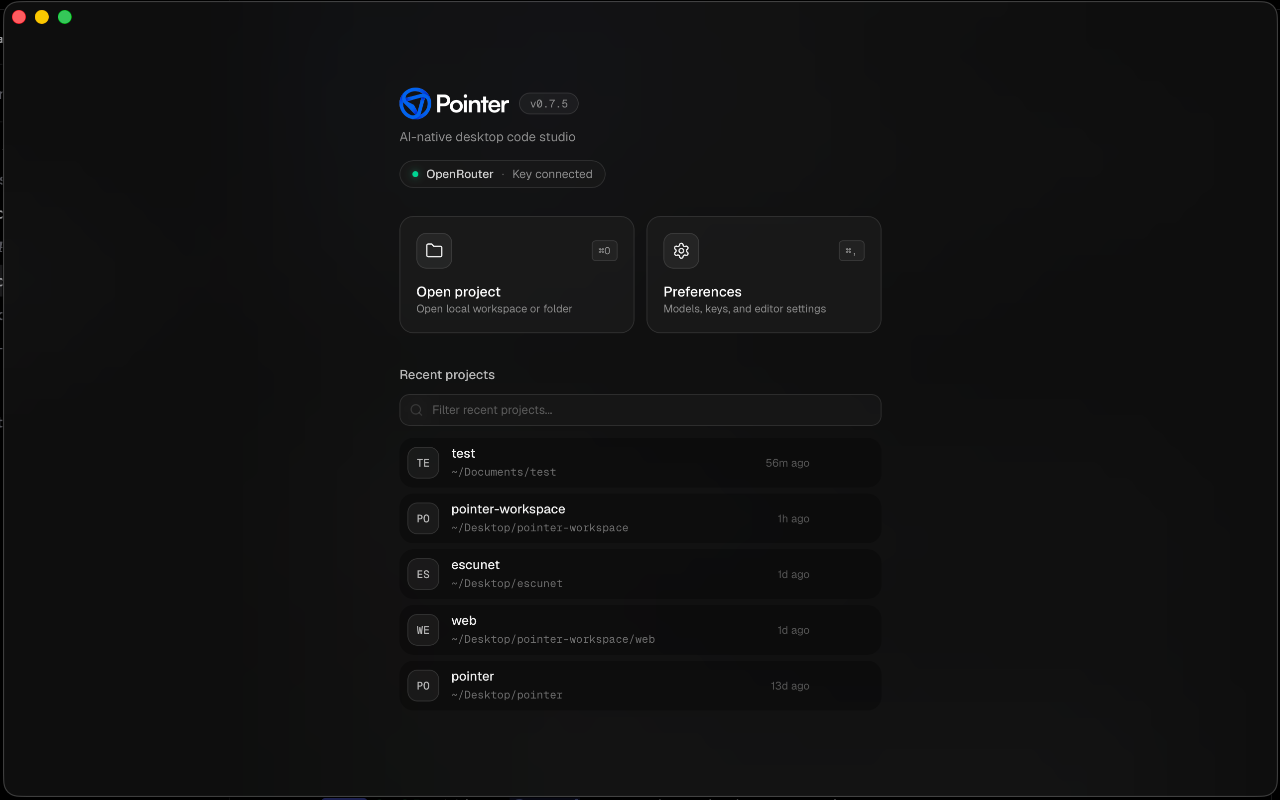Open the Open project card
Image resolution: width=1280 pixels, height=800 pixels.
[517, 275]
